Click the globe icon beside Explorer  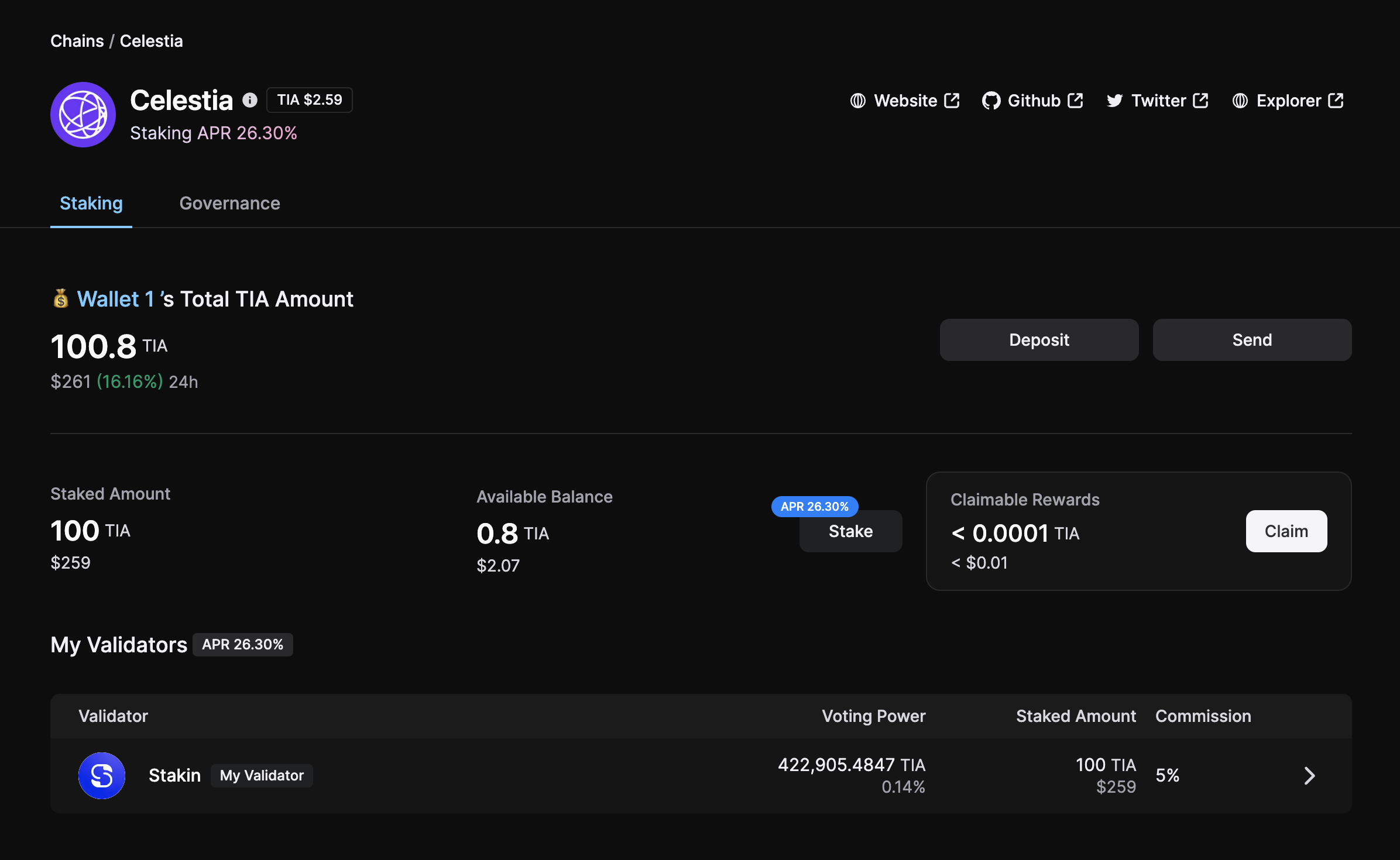[1240, 101]
